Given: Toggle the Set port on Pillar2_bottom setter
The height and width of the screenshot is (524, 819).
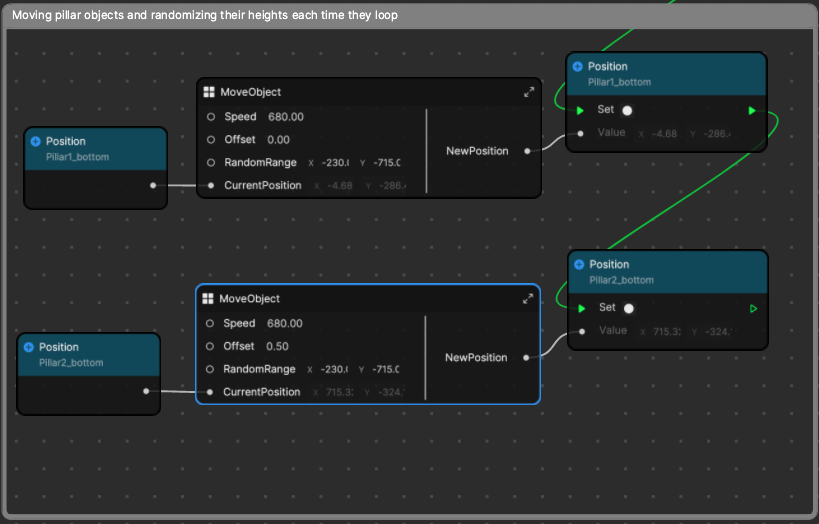Looking at the screenshot, I should [x=628, y=308].
